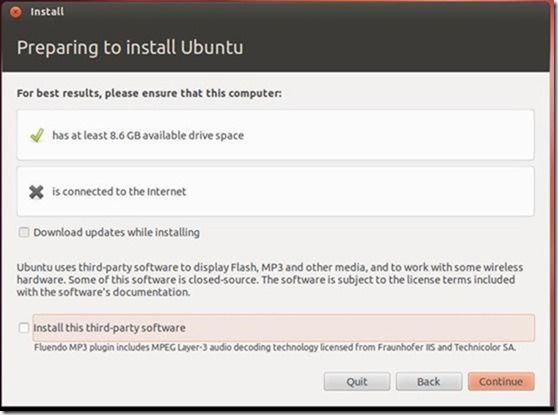Click the 'Preparing to install Ubuntu' heading

coord(130,48)
